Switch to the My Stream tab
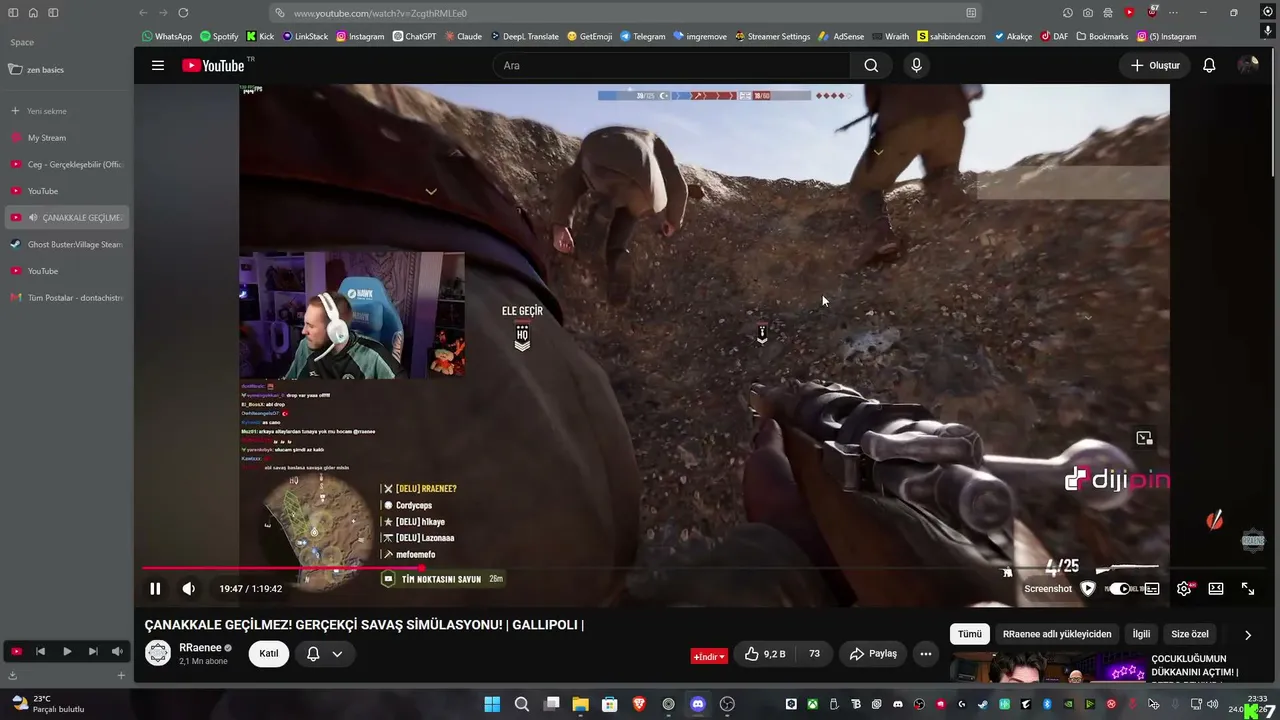The image size is (1280, 720). [66, 138]
